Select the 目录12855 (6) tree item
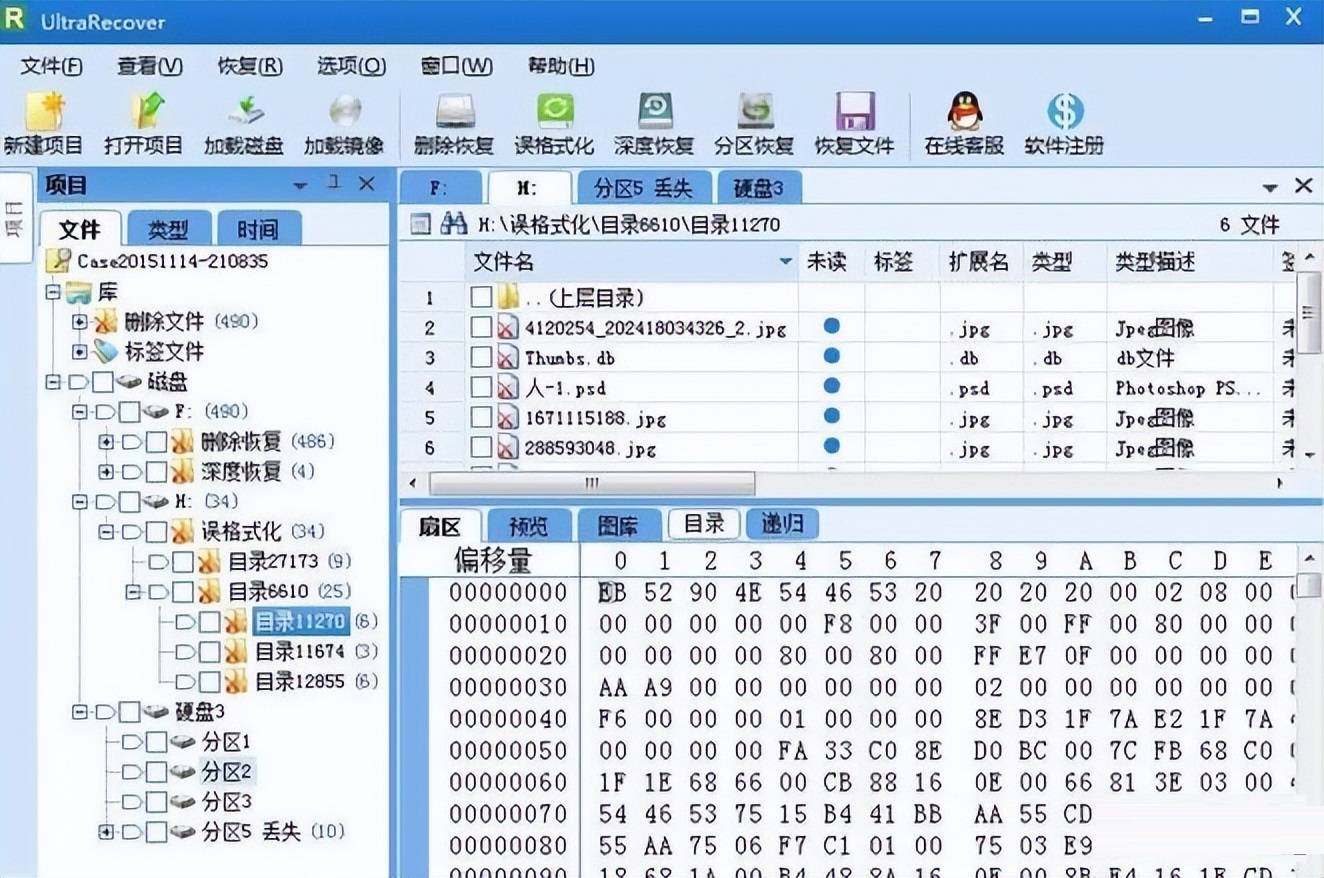This screenshot has height=878, width=1324. point(315,682)
